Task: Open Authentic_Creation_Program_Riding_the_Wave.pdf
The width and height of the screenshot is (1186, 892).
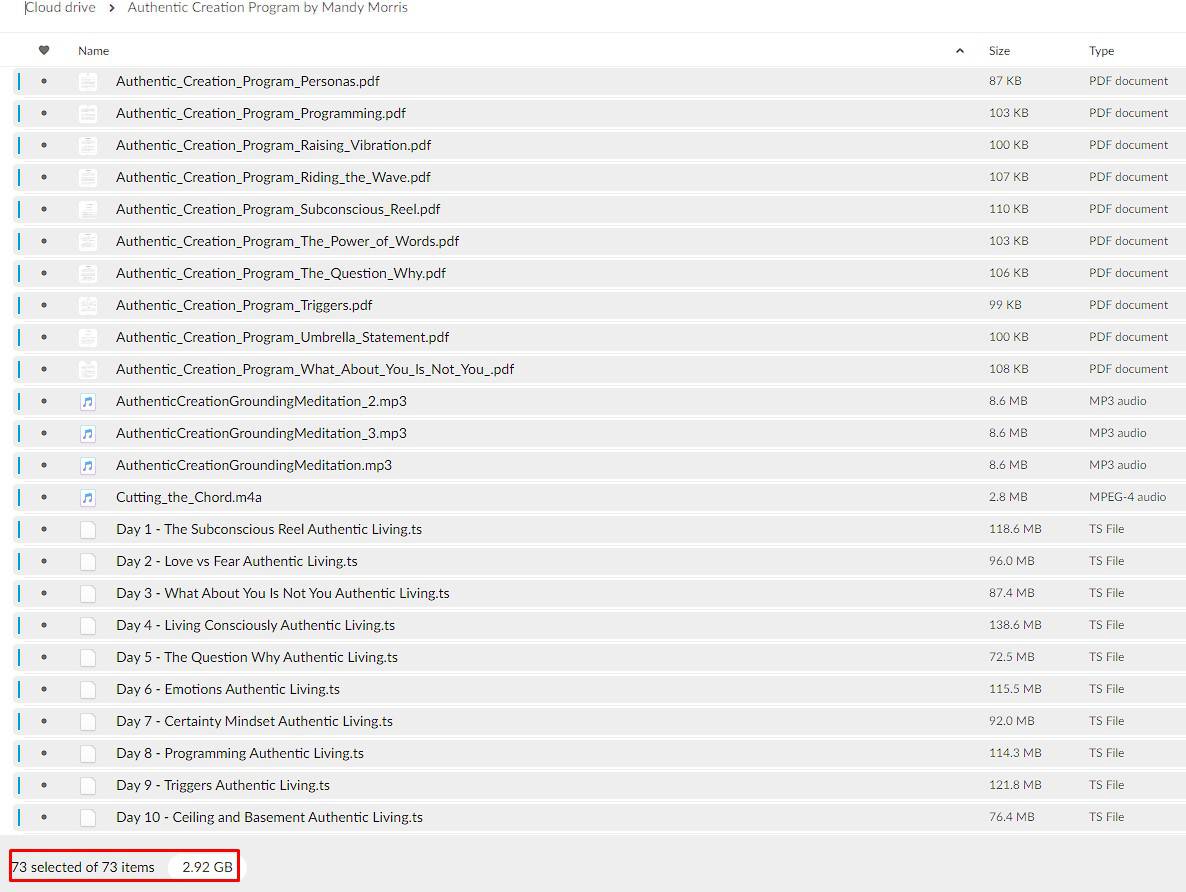Action: [273, 177]
